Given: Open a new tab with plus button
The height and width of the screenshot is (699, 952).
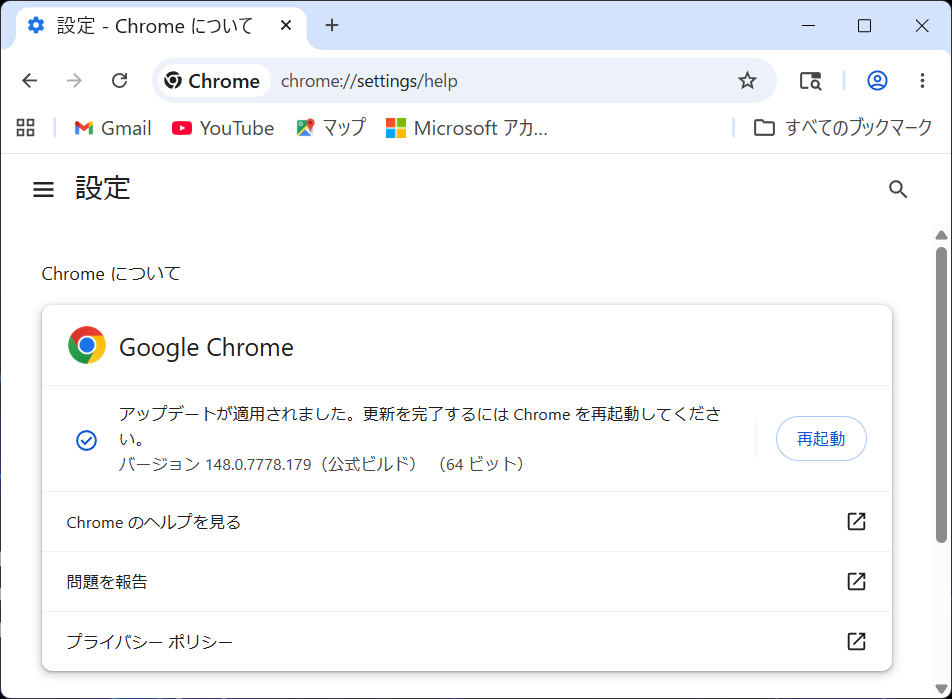Looking at the screenshot, I should 332,26.
